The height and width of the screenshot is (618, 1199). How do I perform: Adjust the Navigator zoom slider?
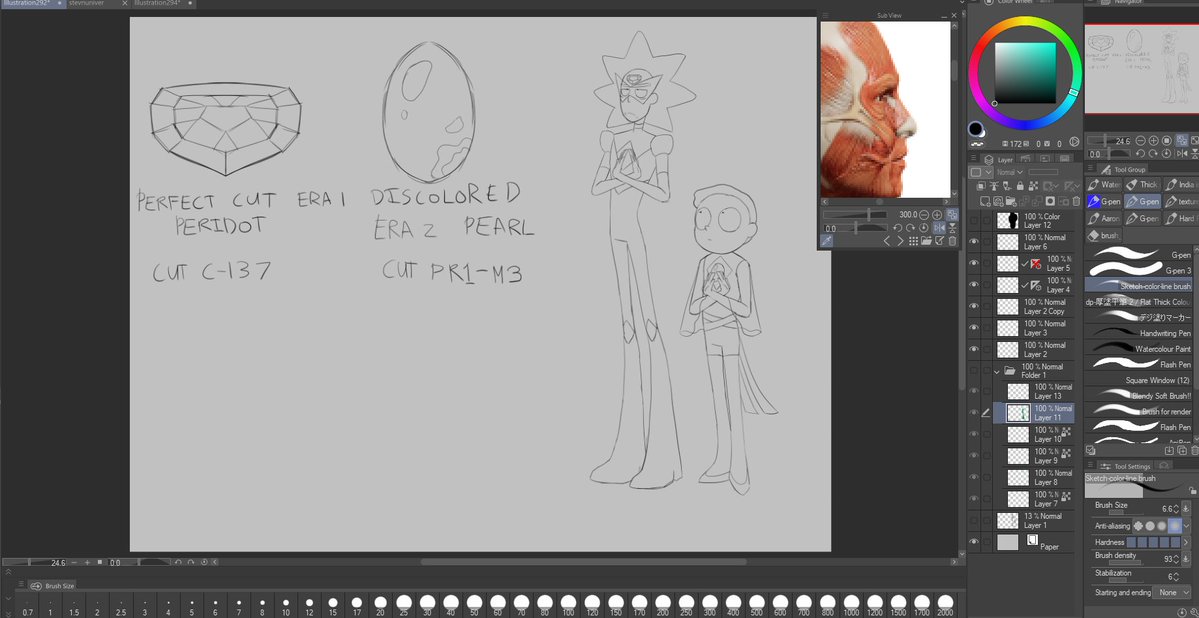pos(1110,141)
